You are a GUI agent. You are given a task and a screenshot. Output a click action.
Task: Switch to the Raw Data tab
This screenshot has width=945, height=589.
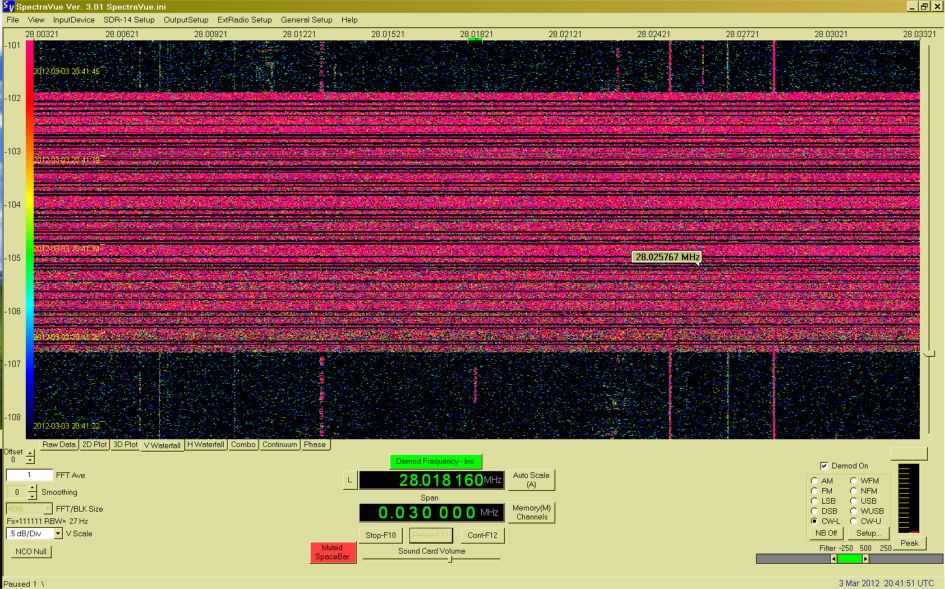click(x=59, y=445)
